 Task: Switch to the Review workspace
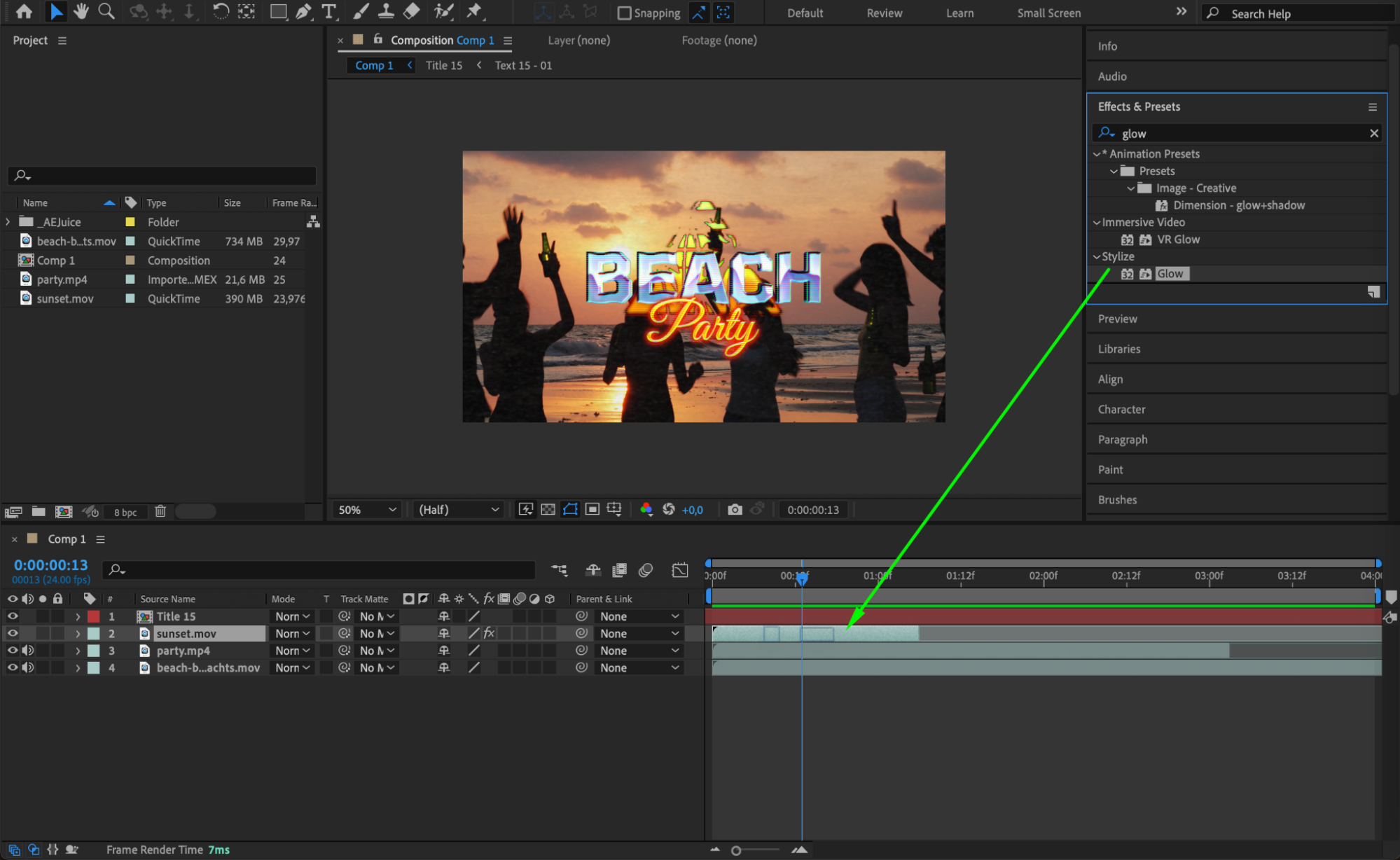point(884,13)
